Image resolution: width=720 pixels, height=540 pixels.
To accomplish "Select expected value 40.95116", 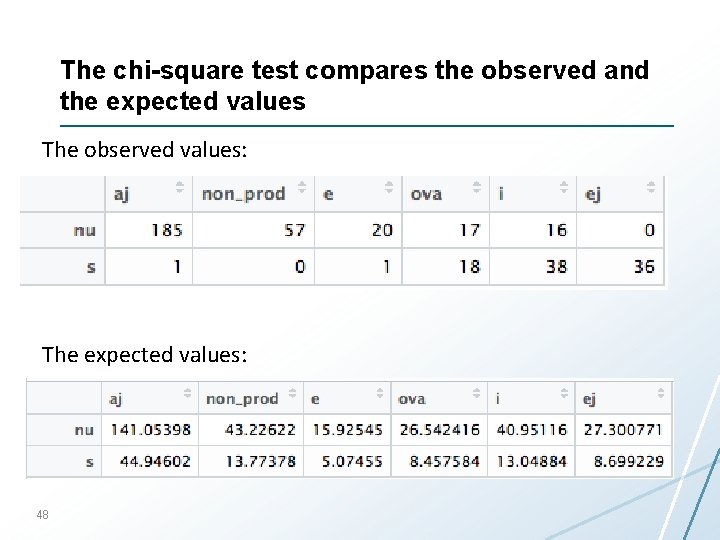I will 532,430.
